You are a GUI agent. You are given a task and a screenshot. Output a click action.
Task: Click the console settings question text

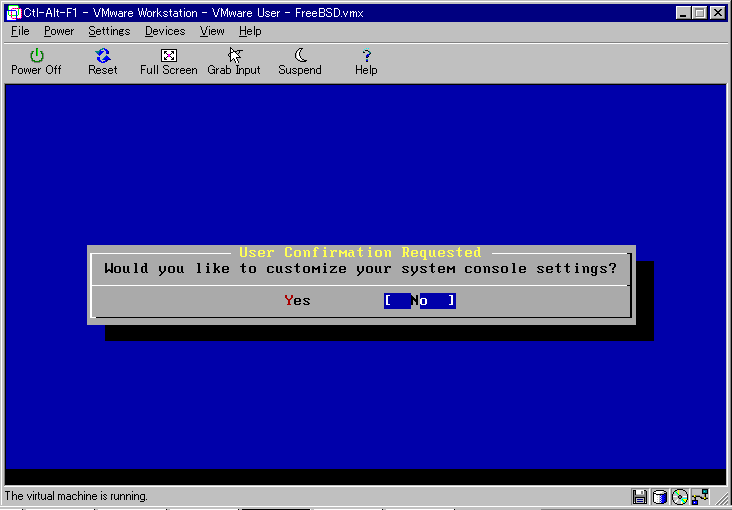360,269
